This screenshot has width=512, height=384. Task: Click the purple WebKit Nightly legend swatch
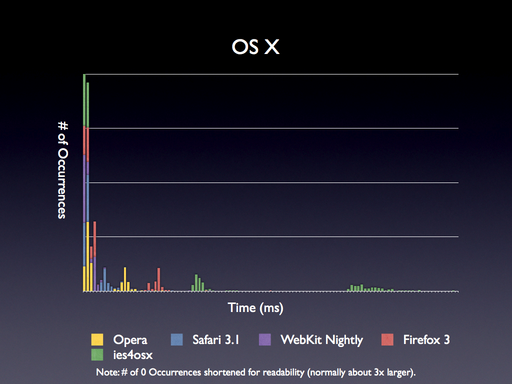tap(265, 340)
